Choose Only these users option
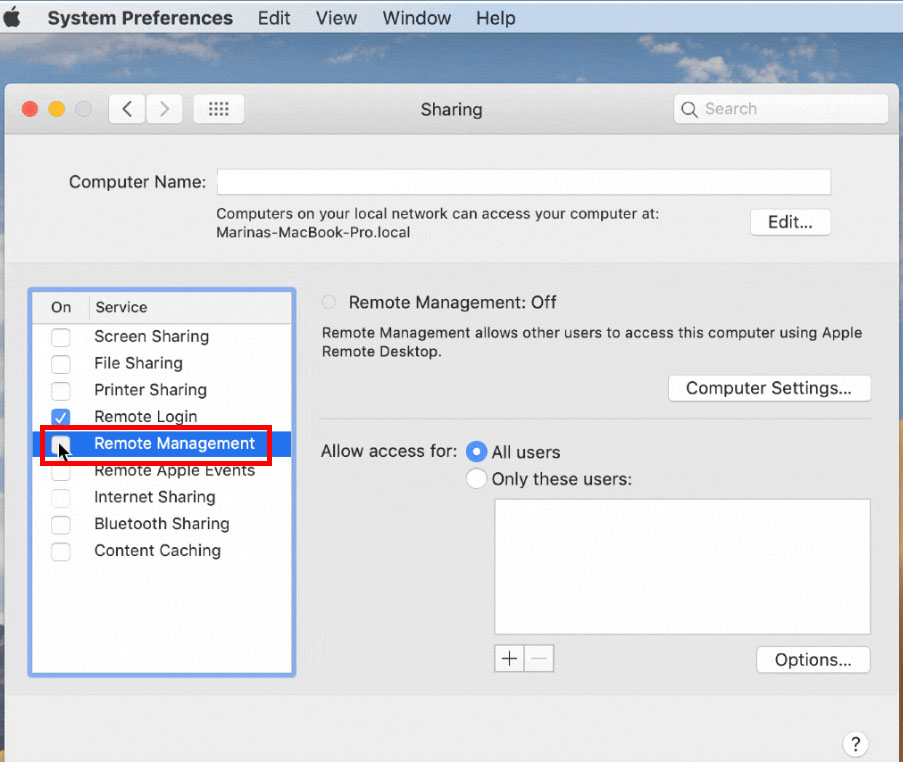This screenshot has width=903, height=762. point(477,479)
